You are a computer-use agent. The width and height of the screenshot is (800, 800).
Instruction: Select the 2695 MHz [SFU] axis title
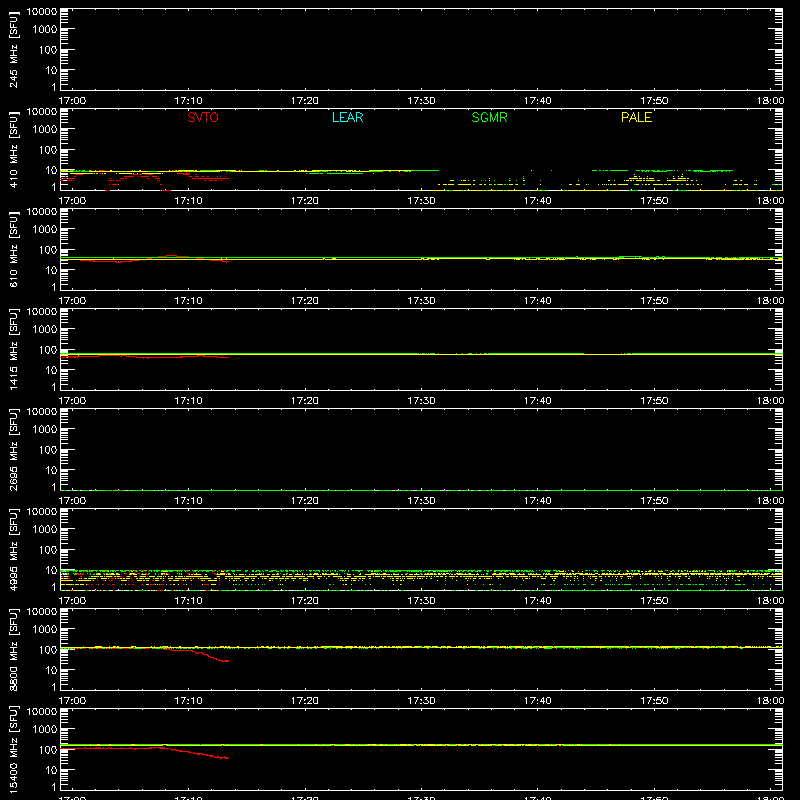click(13, 449)
